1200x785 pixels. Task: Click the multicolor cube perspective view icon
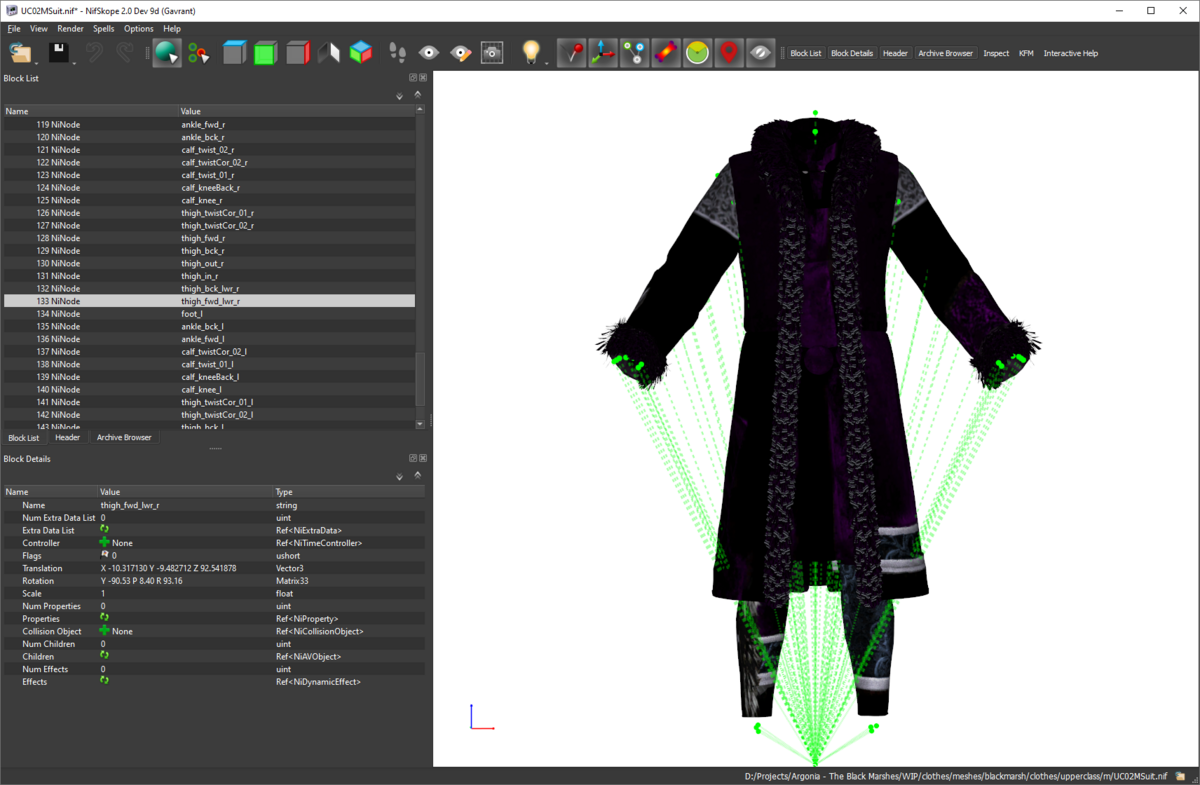(x=360, y=53)
